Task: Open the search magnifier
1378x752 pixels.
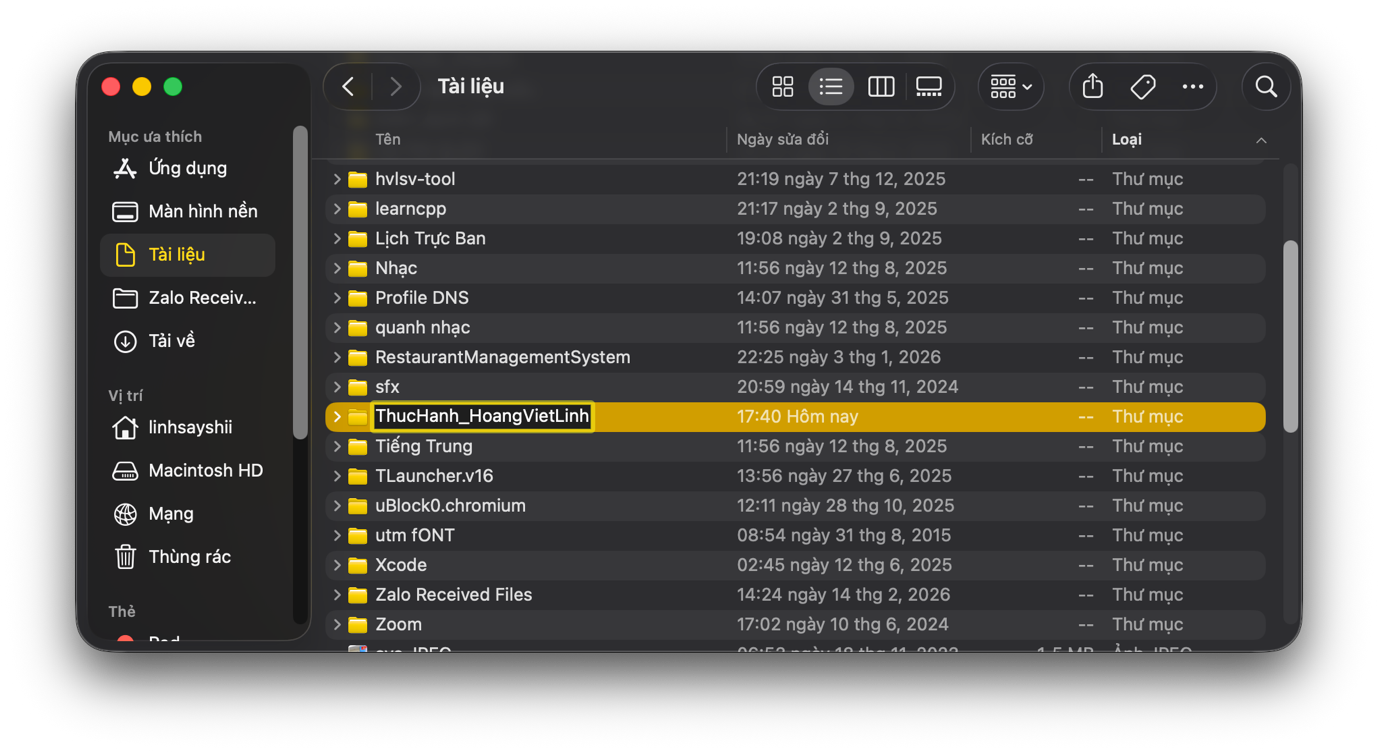Action: (1266, 87)
